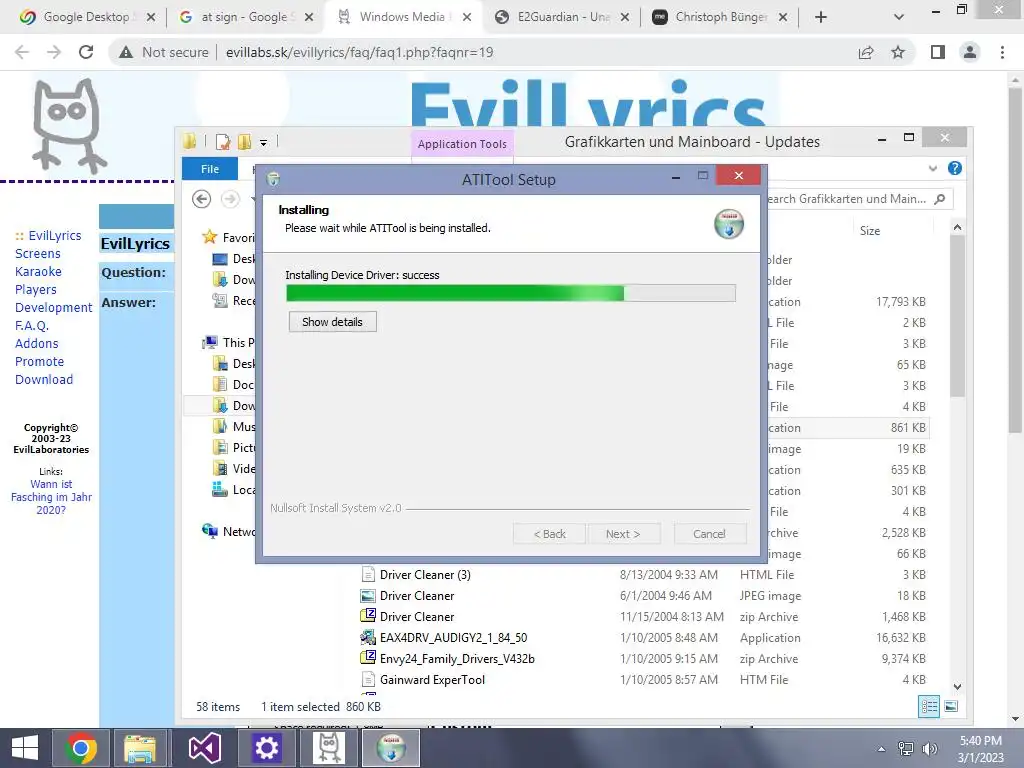
Task: Click the < Back button in the installer
Action: [549, 534]
